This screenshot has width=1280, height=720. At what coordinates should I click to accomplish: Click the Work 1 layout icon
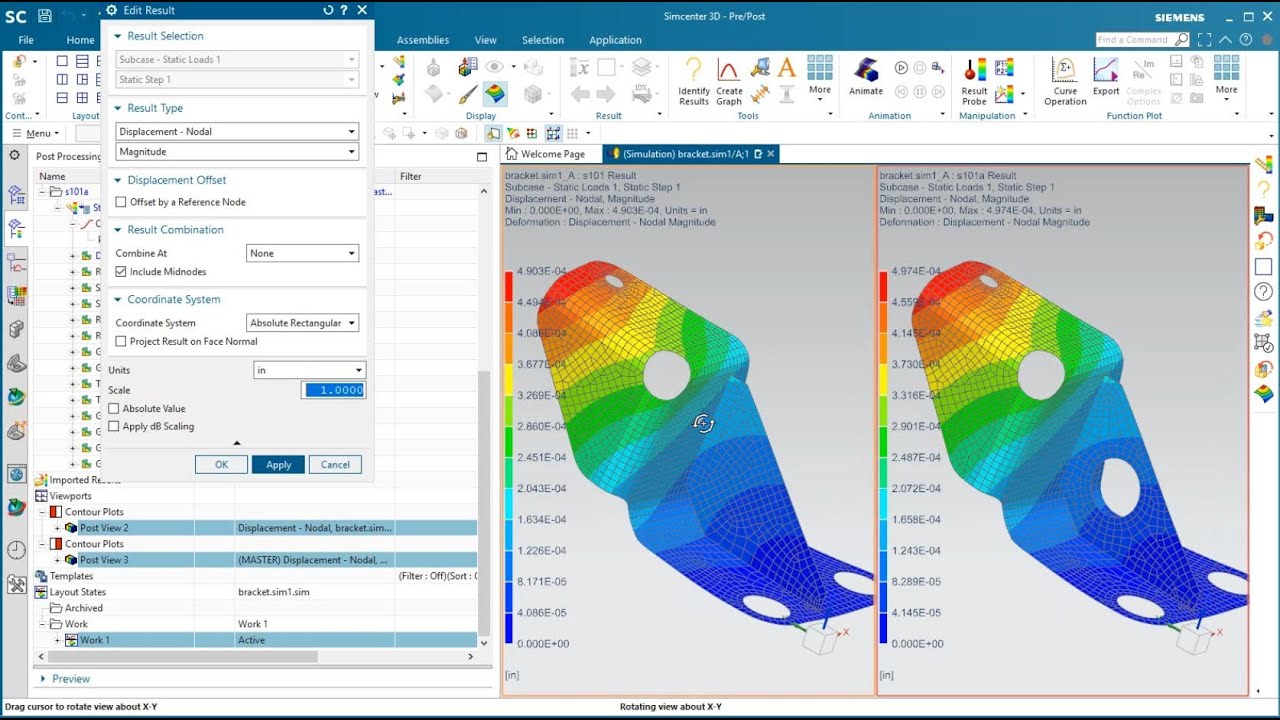(71, 640)
